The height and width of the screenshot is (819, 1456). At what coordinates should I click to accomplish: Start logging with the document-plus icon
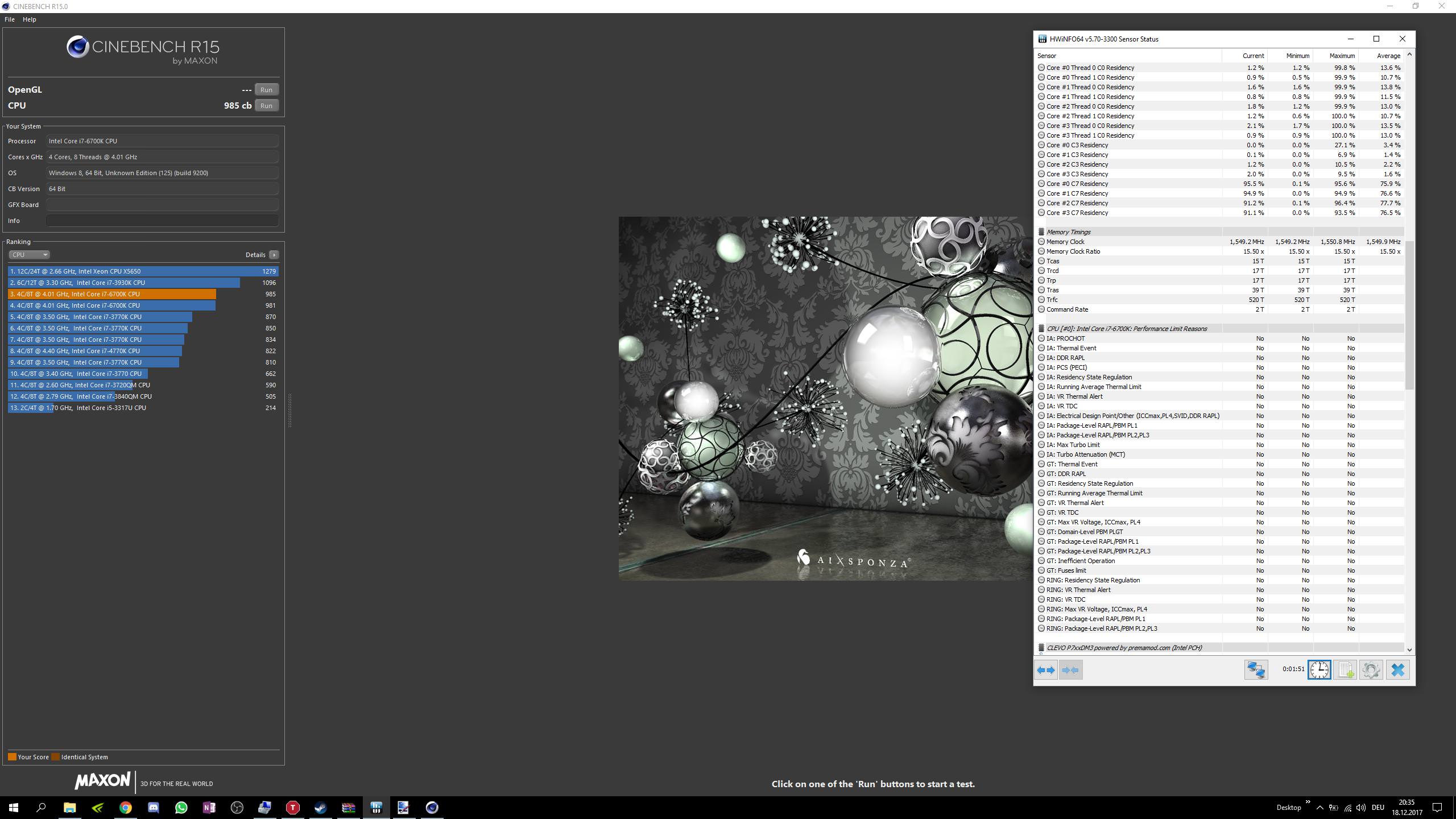[1345, 670]
